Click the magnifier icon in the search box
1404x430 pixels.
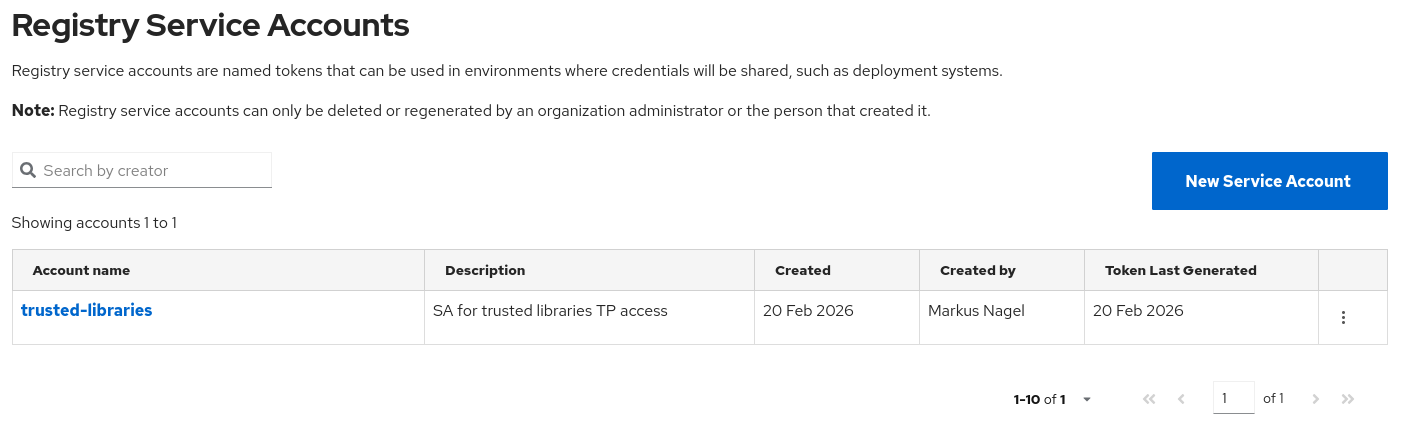(28, 171)
